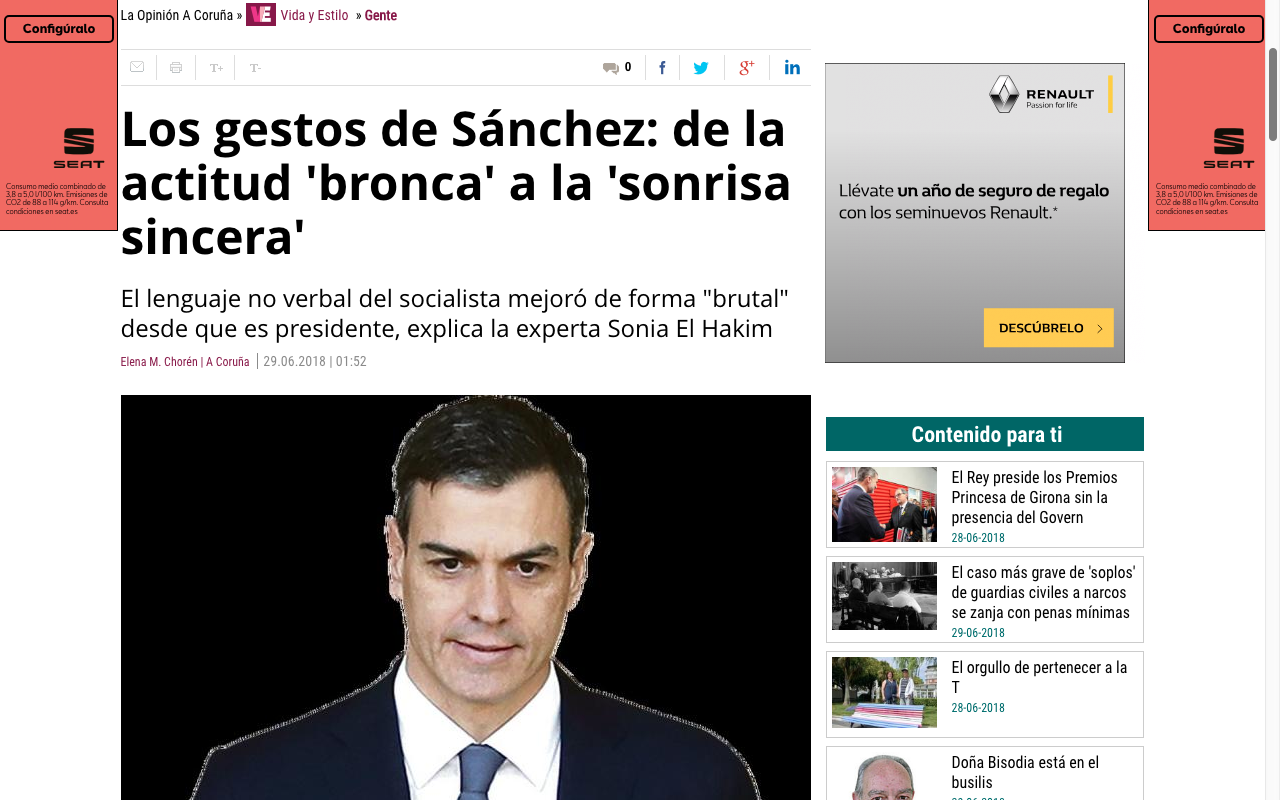The height and width of the screenshot is (800, 1280).
Task: Open Vida y Estilo breadcrumb link
Action: pyautogui.click(x=314, y=15)
